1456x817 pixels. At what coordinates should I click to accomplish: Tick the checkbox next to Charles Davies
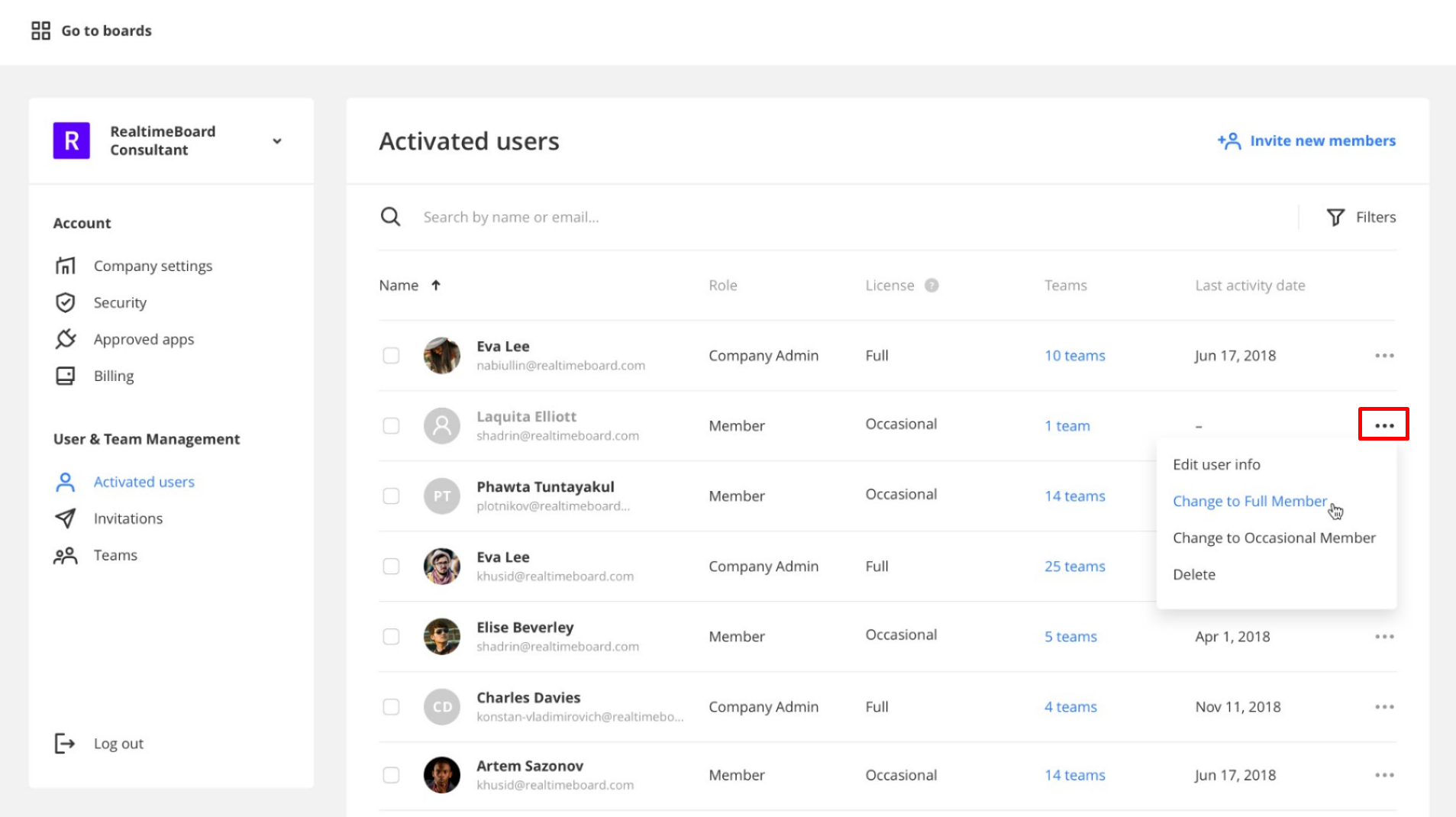pyautogui.click(x=391, y=706)
